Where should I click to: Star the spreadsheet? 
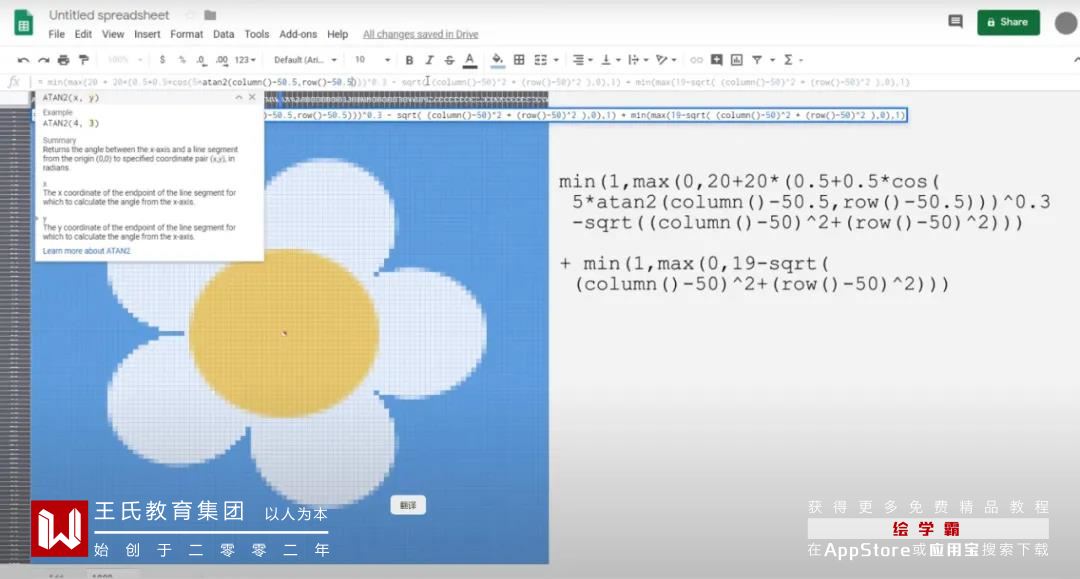click(189, 15)
